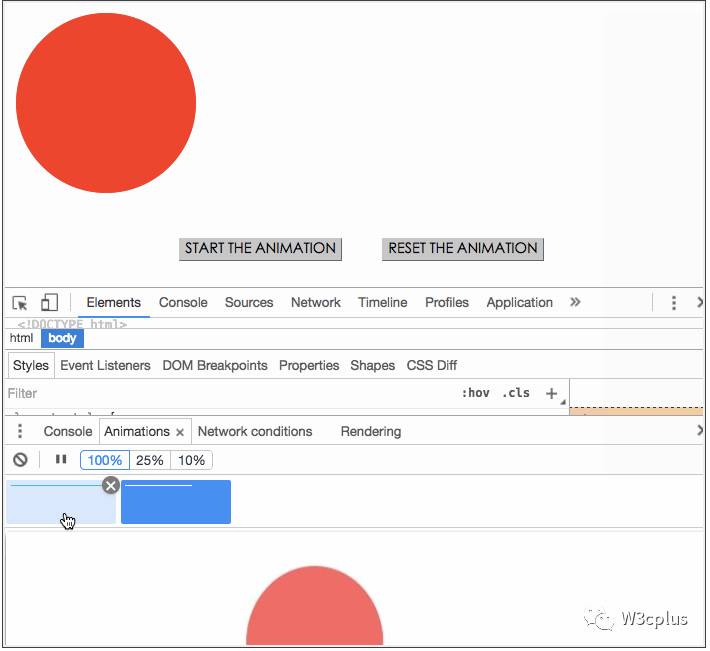Open the Application tab
This screenshot has height=651, width=710.
pos(520,302)
